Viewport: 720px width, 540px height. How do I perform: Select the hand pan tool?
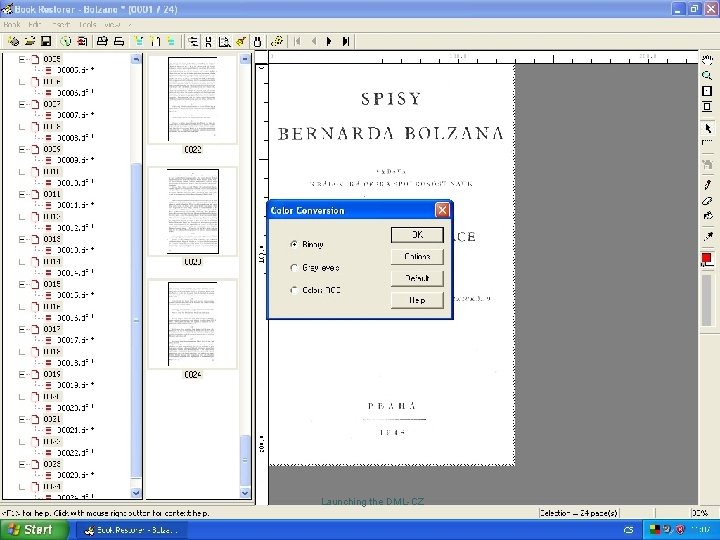click(x=707, y=60)
